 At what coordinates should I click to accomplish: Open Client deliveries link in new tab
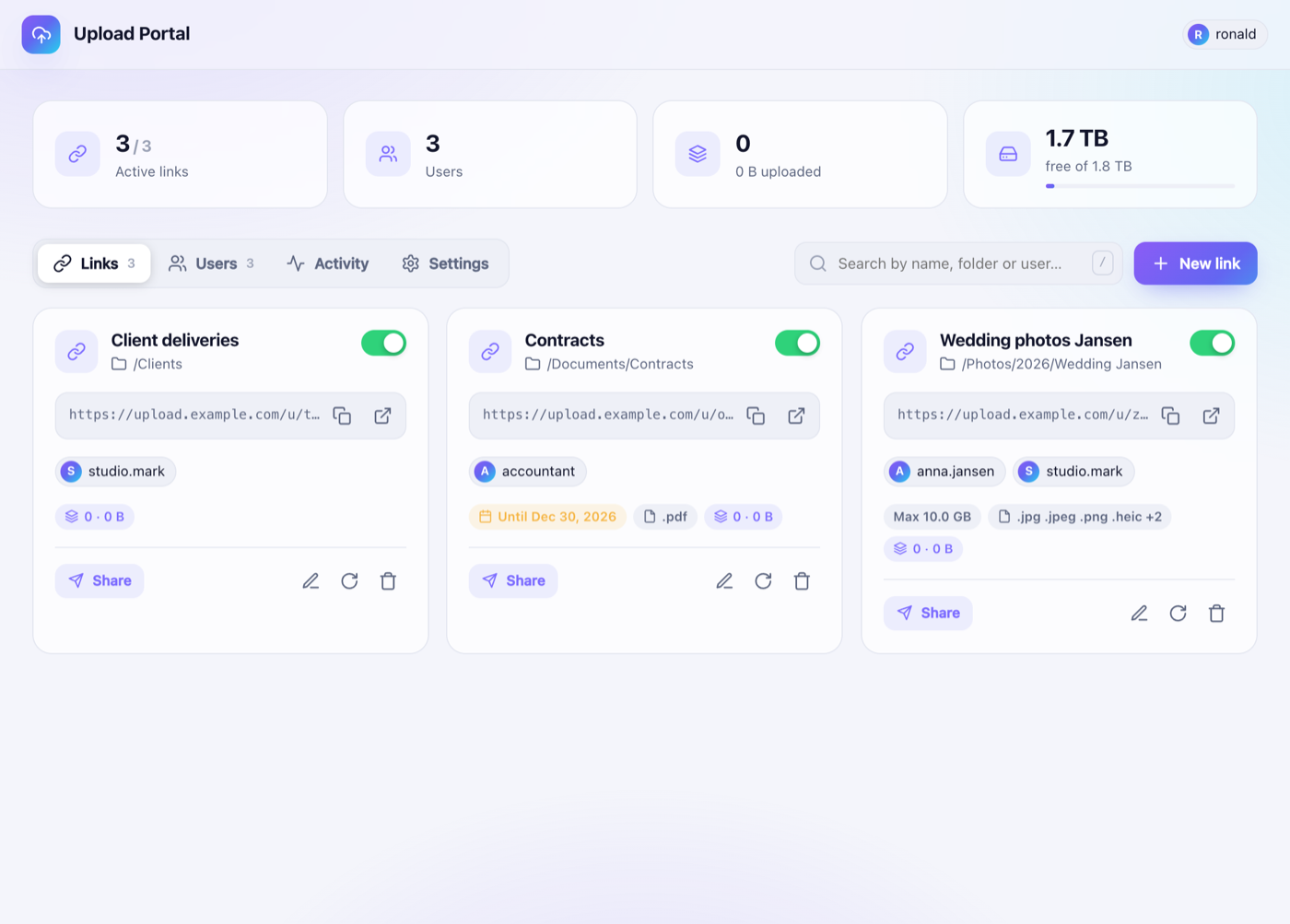[382, 415]
